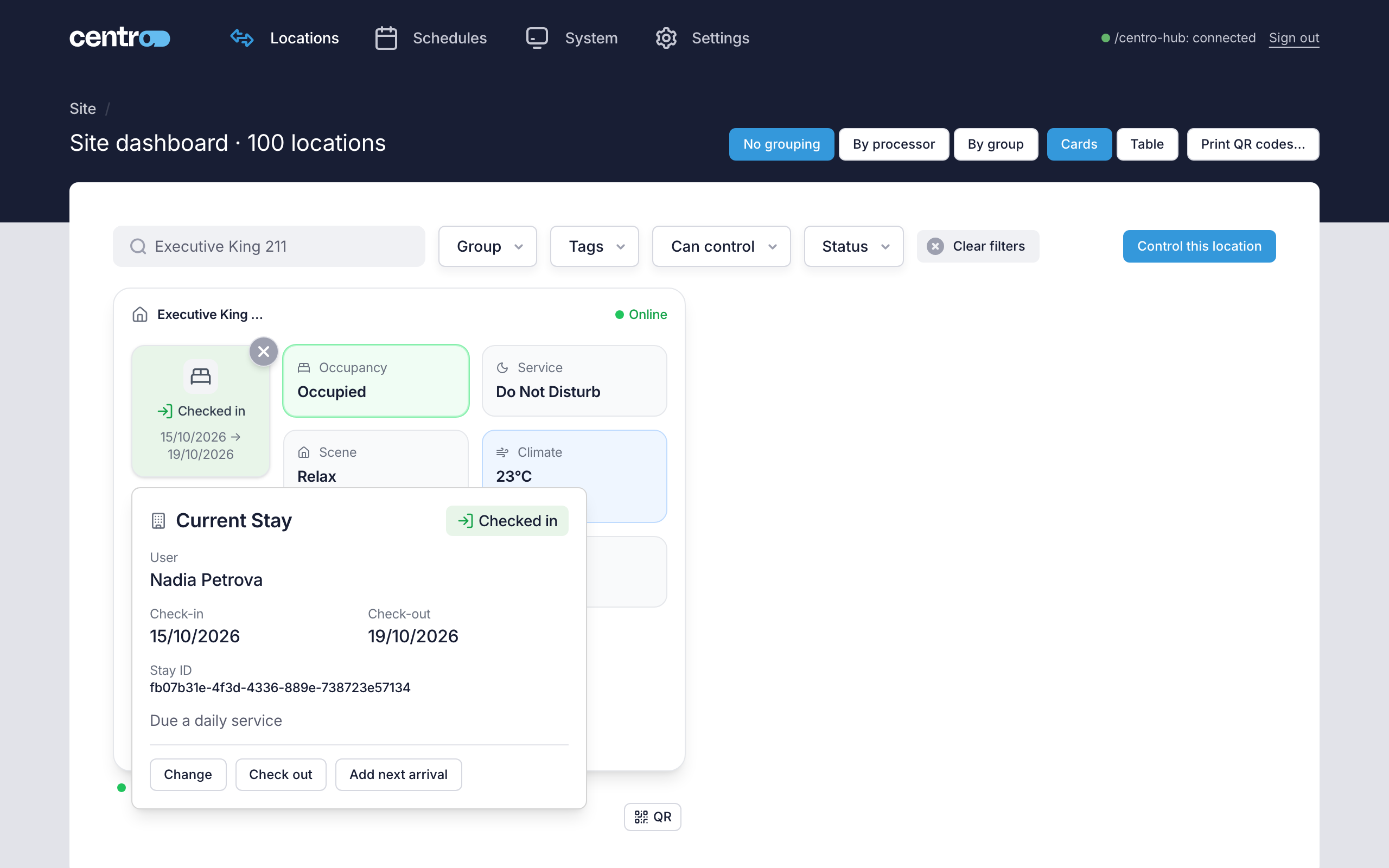Open the Status filter dropdown
This screenshot has width=1389, height=868.
pyautogui.click(x=853, y=246)
